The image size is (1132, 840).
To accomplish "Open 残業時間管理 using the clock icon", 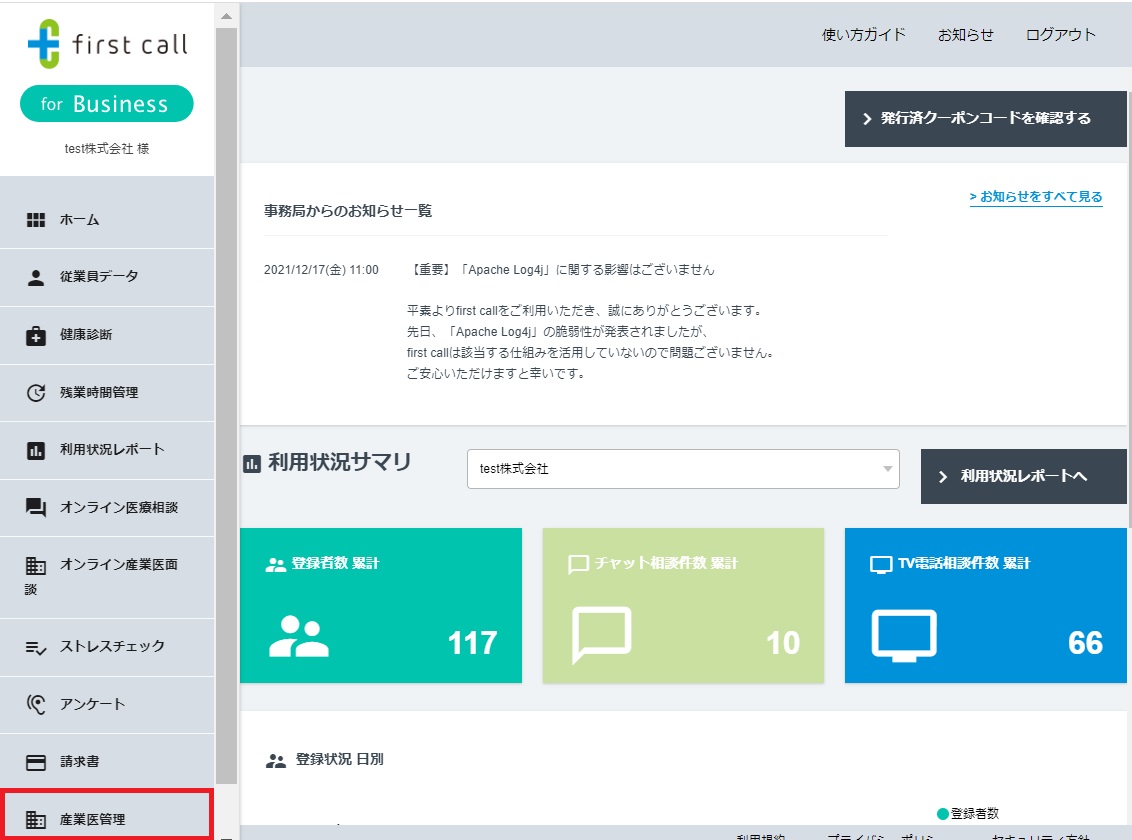I will tap(35, 392).
